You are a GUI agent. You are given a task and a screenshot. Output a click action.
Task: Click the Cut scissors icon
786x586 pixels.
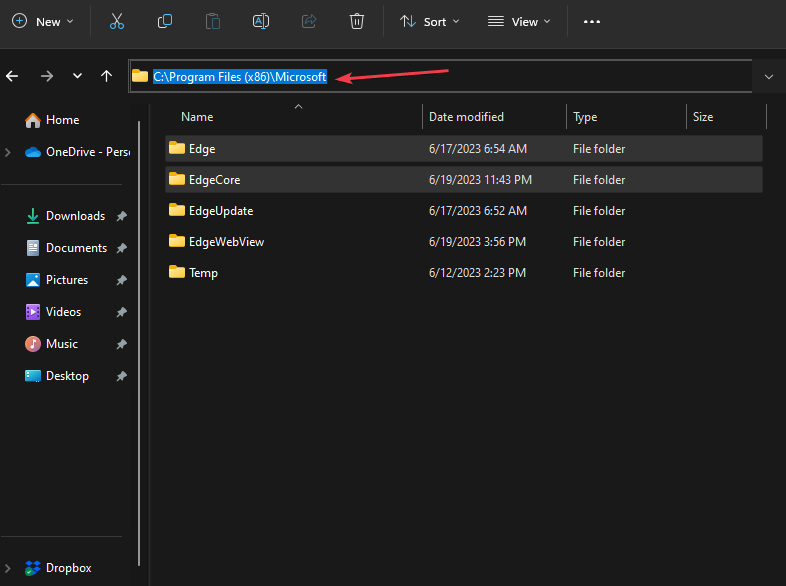coord(117,22)
